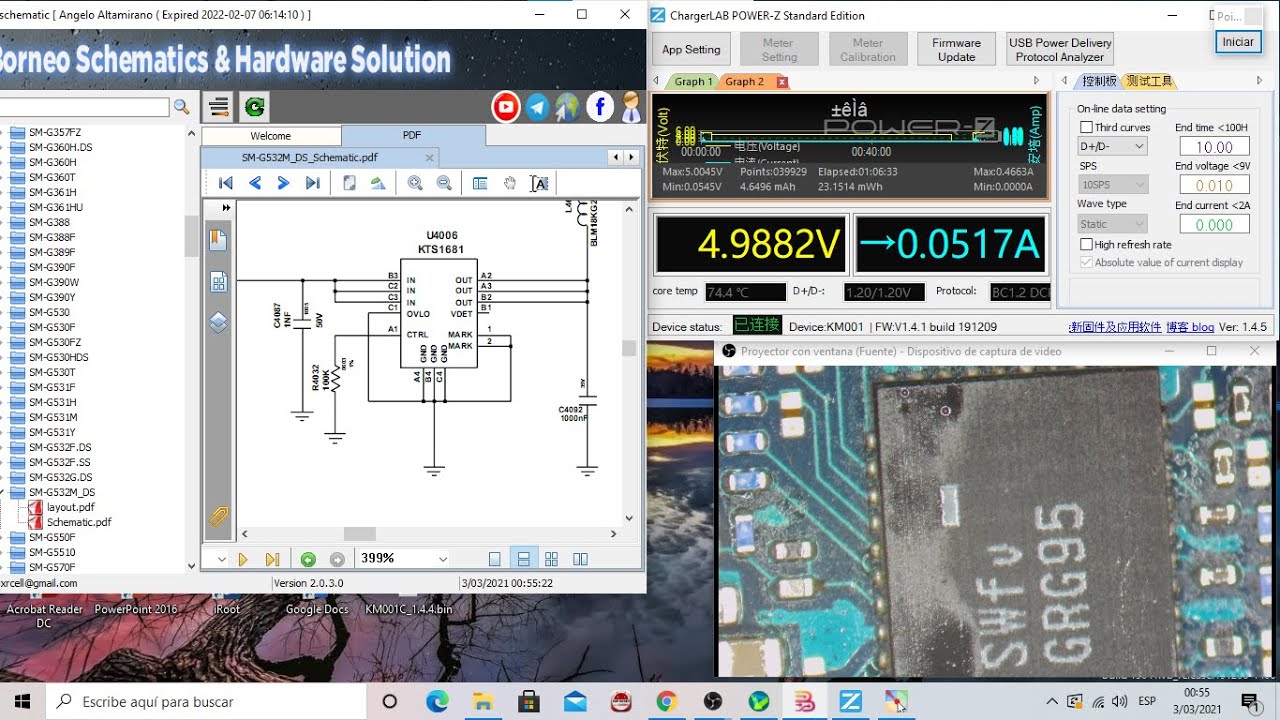Image resolution: width=1280 pixels, height=720 pixels.
Task: Open the Windows Start menu
Action: click(22, 701)
